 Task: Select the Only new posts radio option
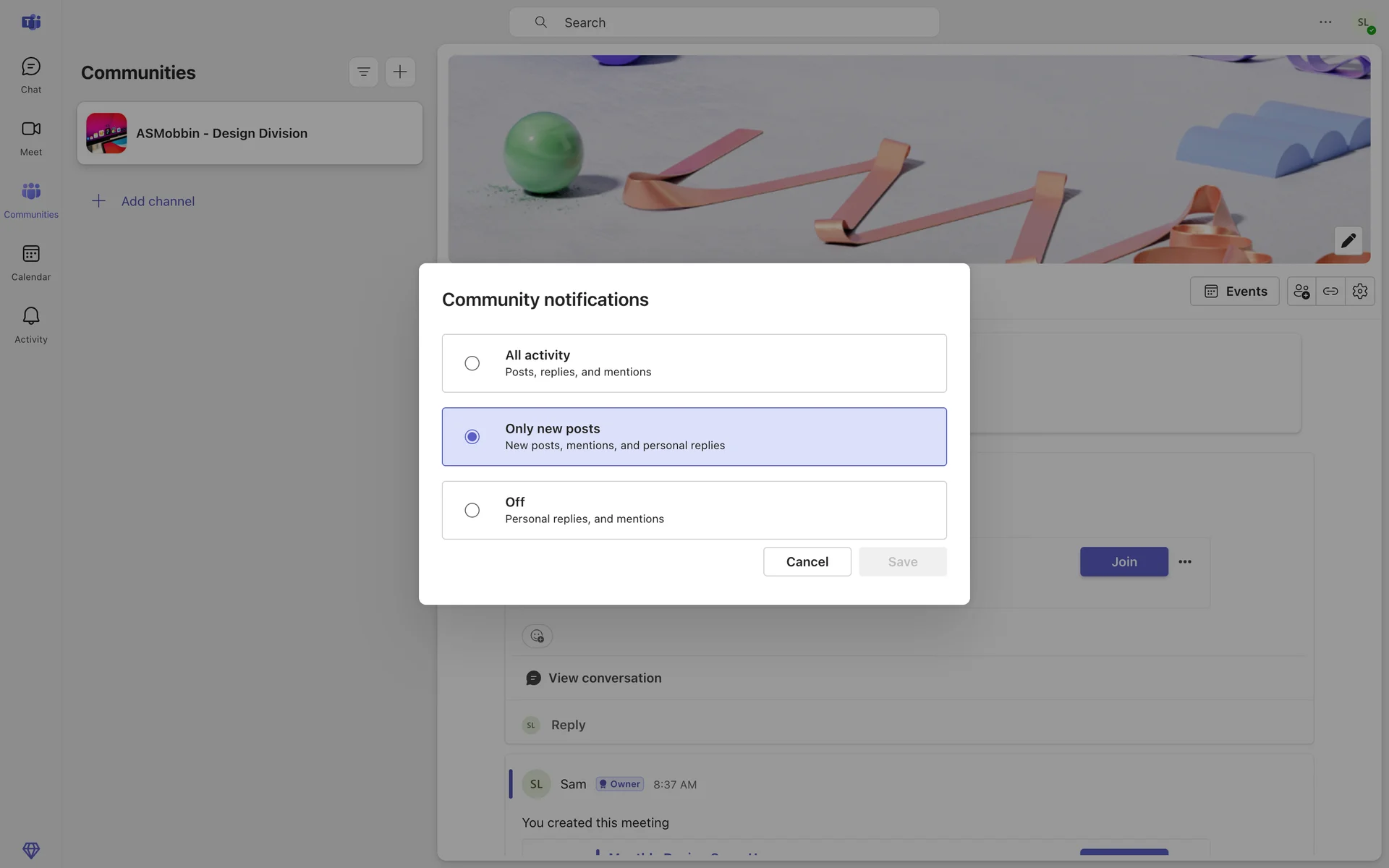(x=472, y=437)
